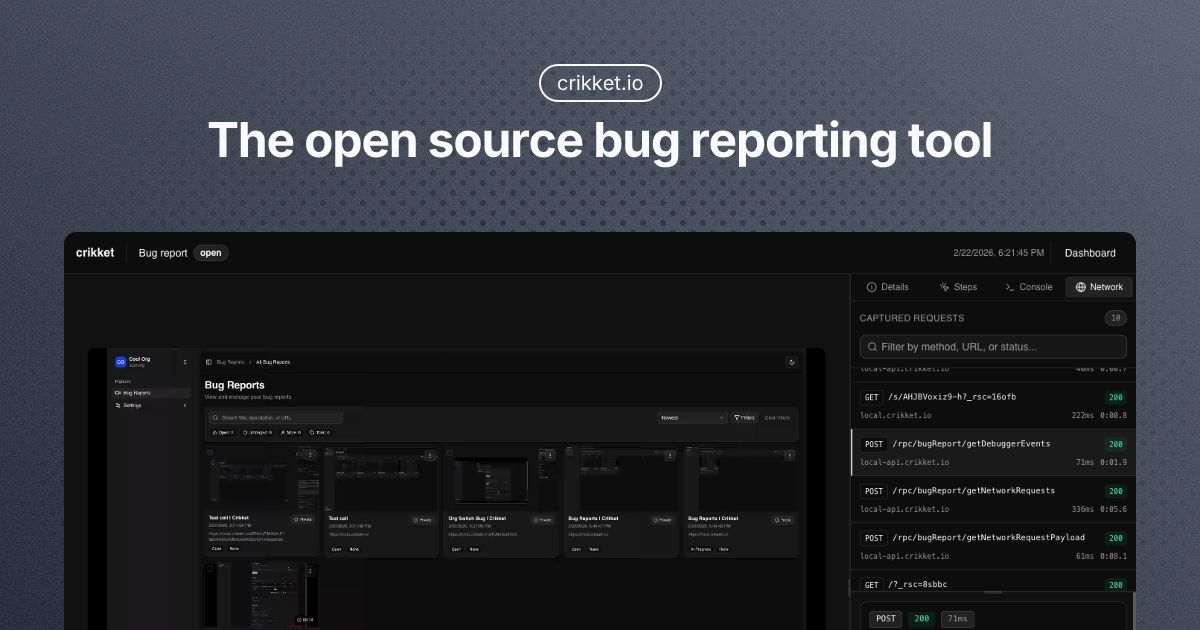Screen dimensions: 1200x630
Task: Click the Settings icon in the app sidebar
Action: 120,406
